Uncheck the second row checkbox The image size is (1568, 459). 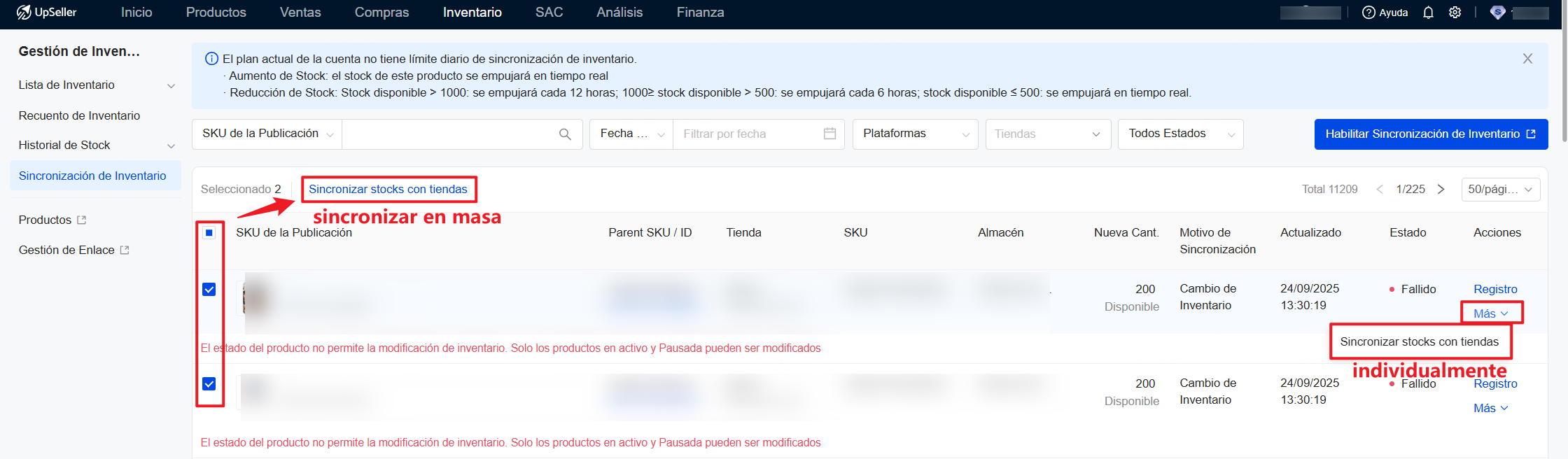point(209,384)
